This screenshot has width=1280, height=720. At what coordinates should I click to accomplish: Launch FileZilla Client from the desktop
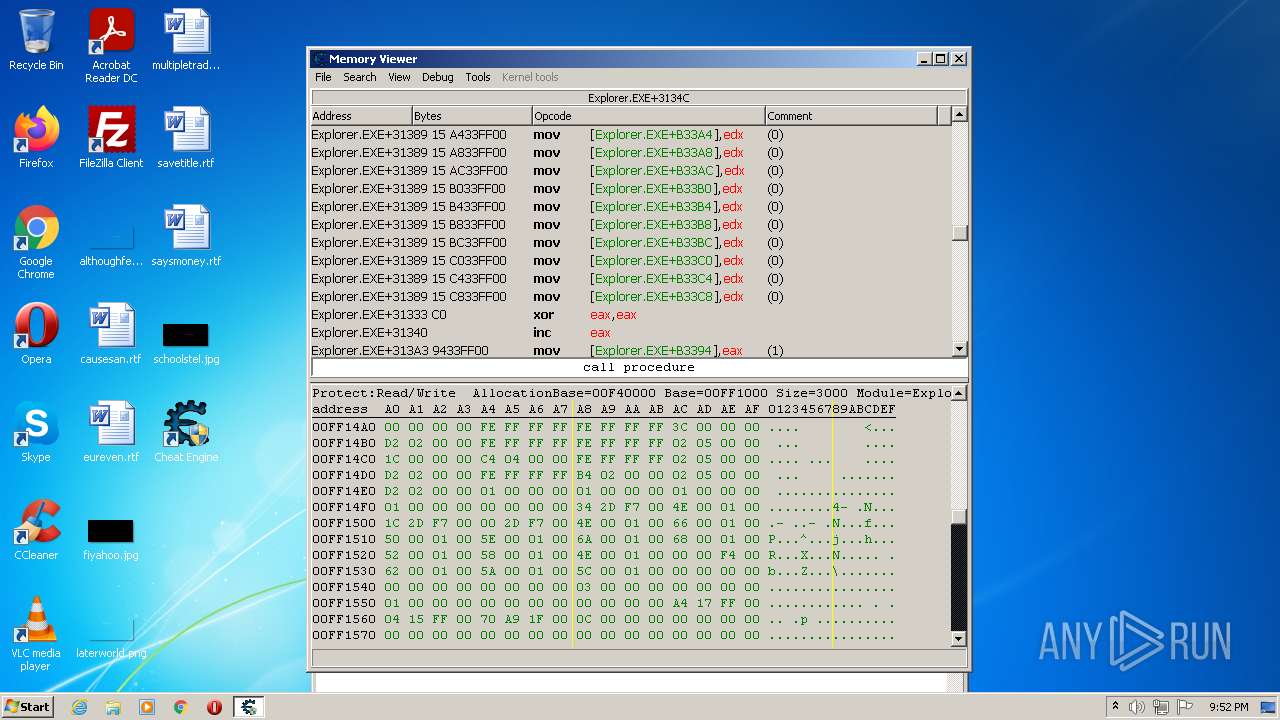111,138
